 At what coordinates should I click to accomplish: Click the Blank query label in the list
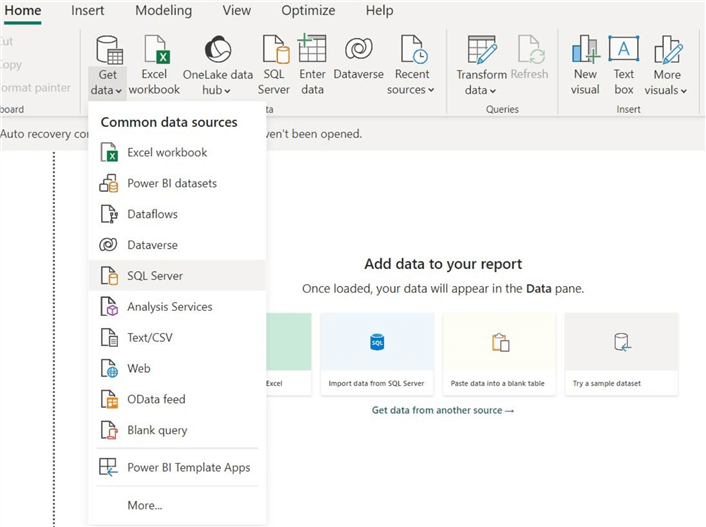click(157, 430)
